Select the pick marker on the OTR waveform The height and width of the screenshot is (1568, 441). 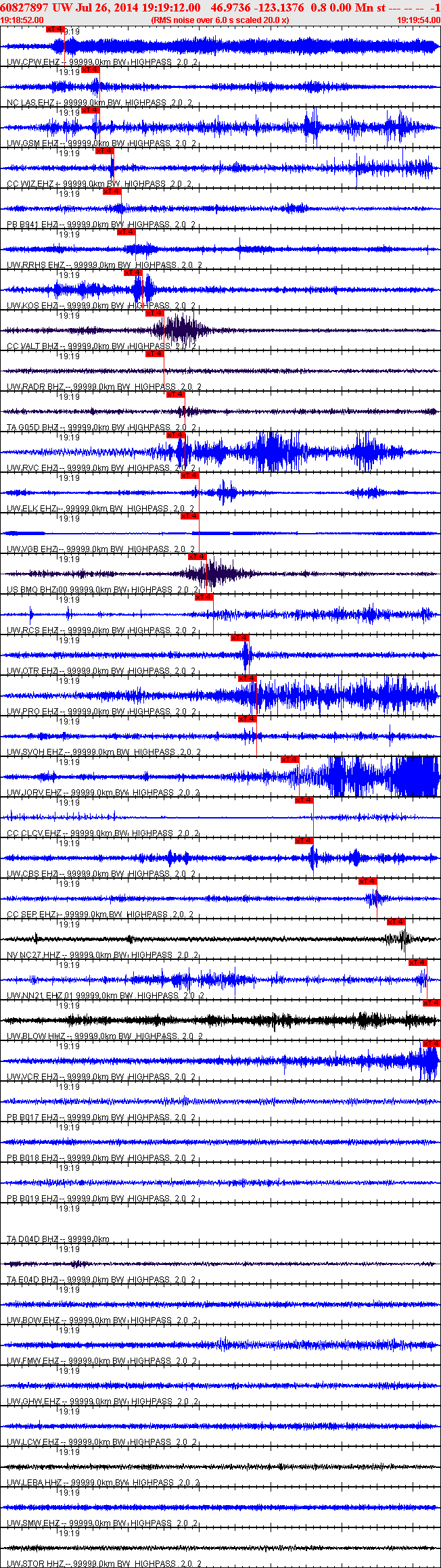tap(240, 638)
